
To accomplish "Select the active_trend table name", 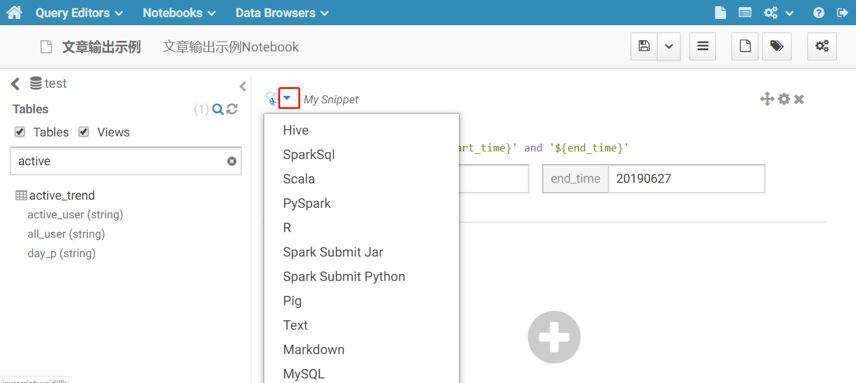I will 62,195.
